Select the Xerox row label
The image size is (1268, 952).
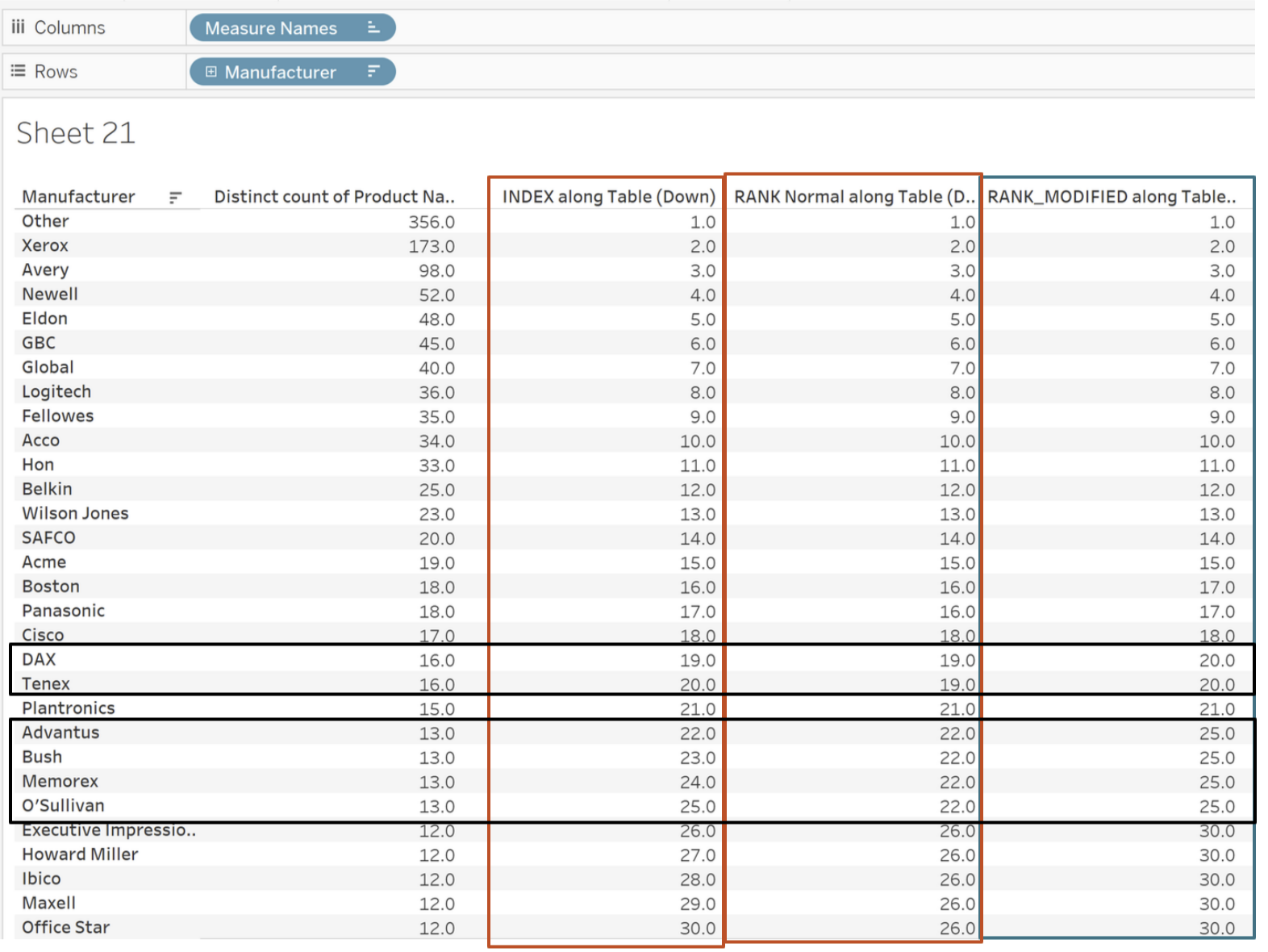[x=45, y=245]
